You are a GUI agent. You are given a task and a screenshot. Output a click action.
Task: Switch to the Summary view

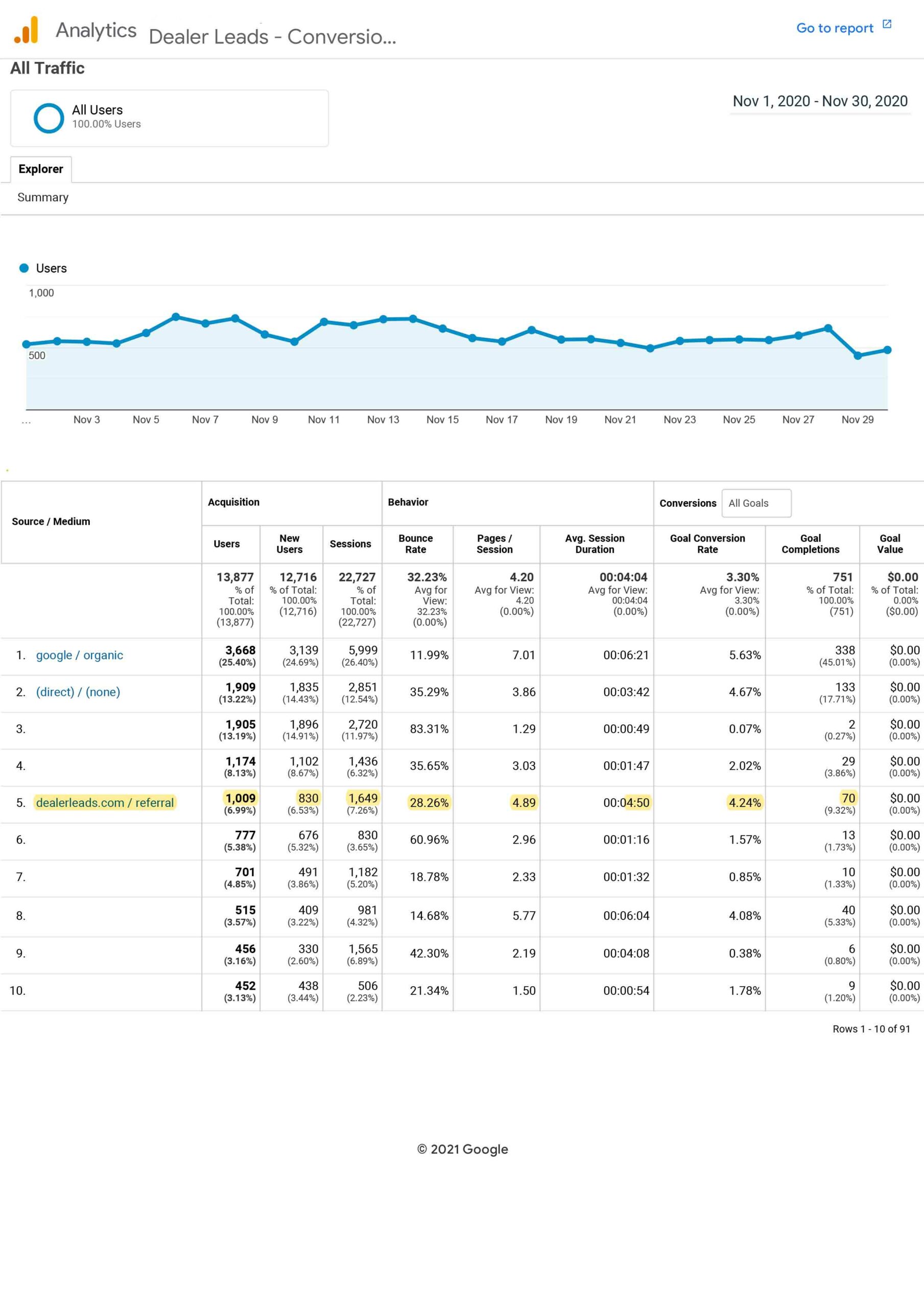pos(43,197)
